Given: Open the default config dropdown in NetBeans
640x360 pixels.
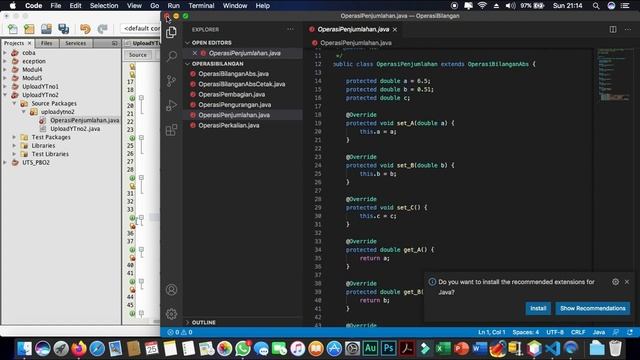Looking at the screenshot, I should click(x=140, y=28).
